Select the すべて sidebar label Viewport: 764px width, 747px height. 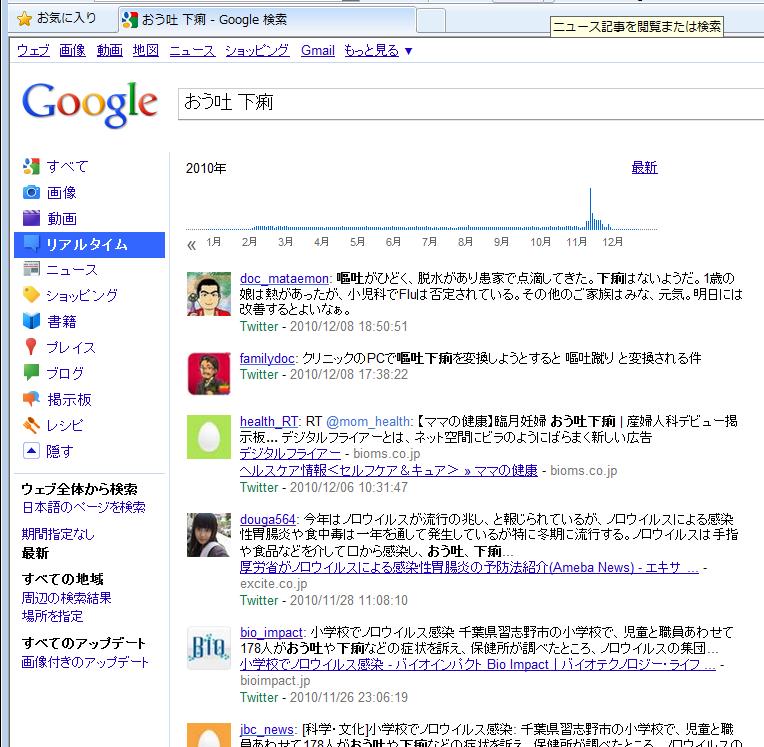(67, 167)
